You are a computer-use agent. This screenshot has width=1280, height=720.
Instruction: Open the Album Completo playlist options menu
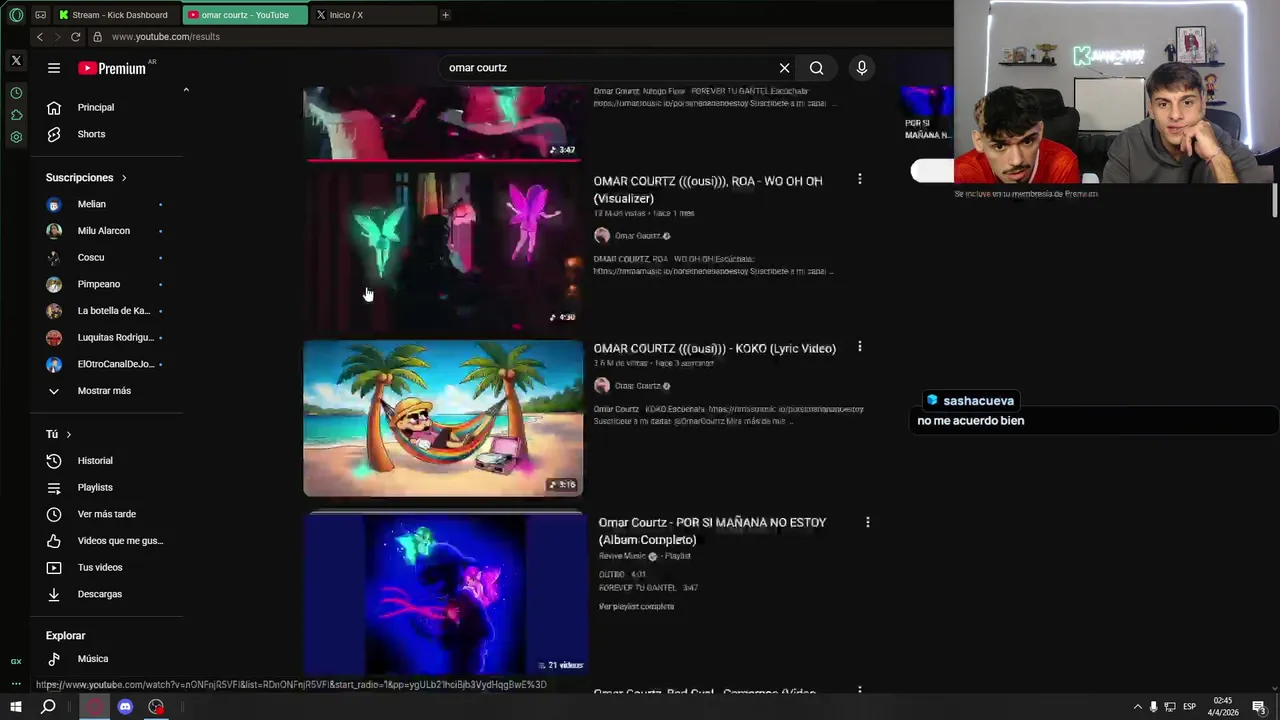pos(868,522)
